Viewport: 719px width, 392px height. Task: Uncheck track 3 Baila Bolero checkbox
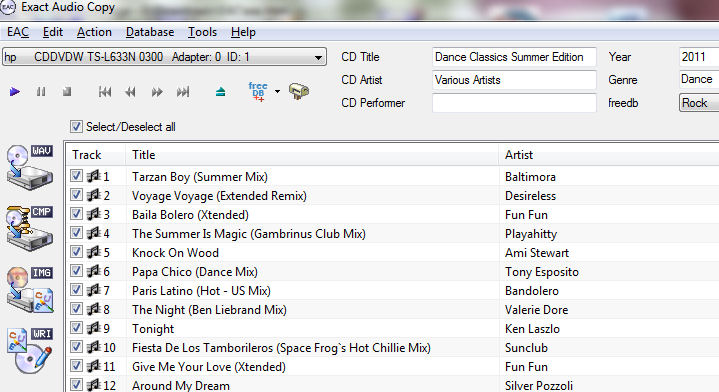pyautogui.click(x=76, y=214)
